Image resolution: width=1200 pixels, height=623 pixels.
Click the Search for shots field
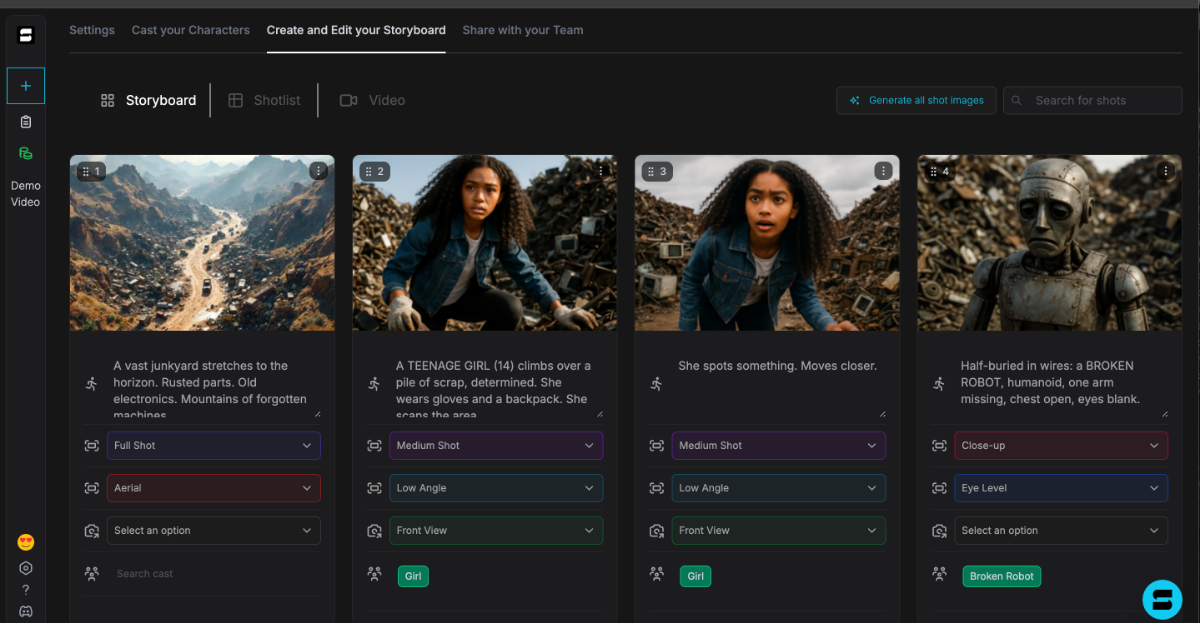[1092, 100]
